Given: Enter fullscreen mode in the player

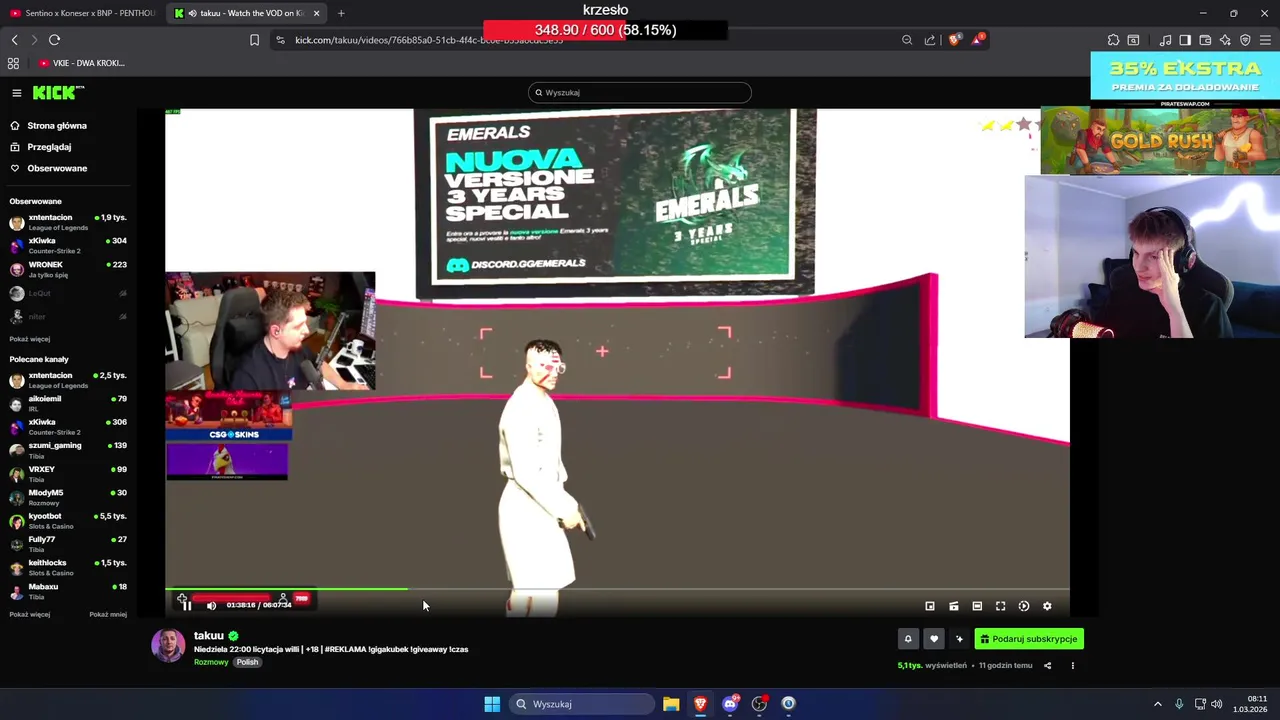Looking at the screenshot, I should click(1000, 606).
